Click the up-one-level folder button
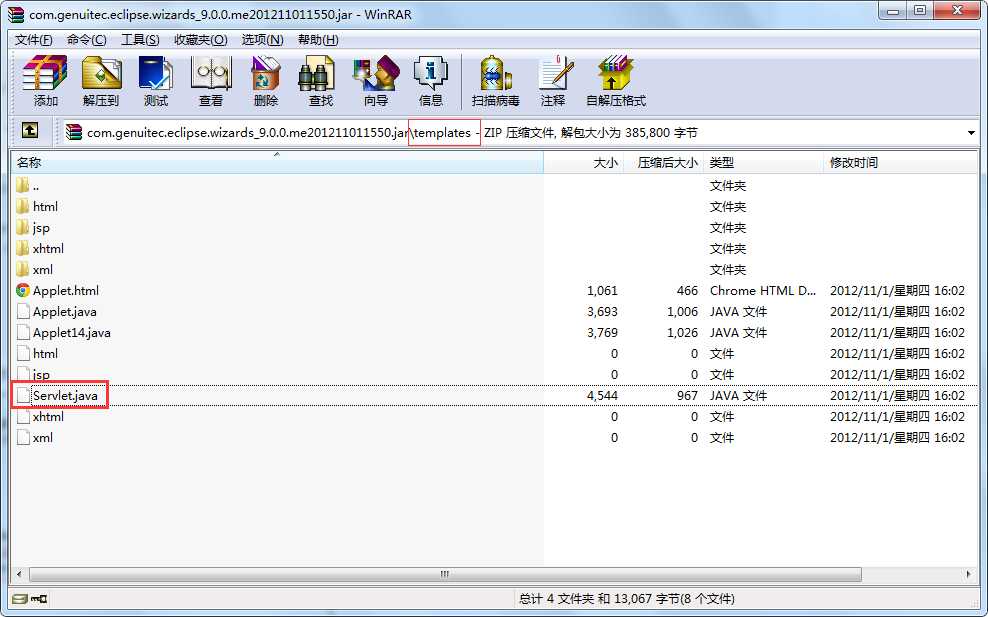The height and width of the screenshot is (617, 988). tap(30, 131)
